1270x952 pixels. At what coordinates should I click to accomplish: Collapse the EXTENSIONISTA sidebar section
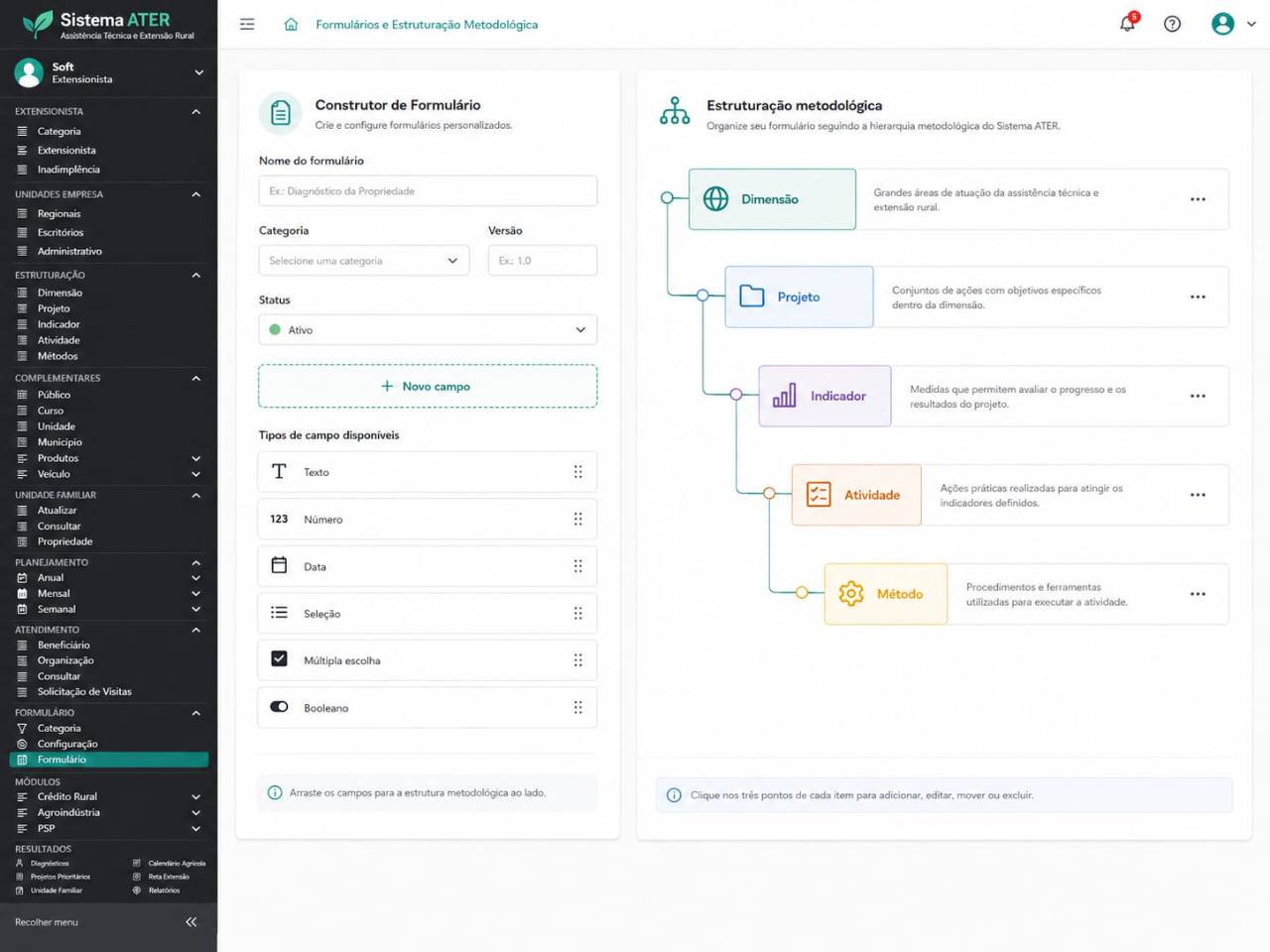(x=195, y=112)
